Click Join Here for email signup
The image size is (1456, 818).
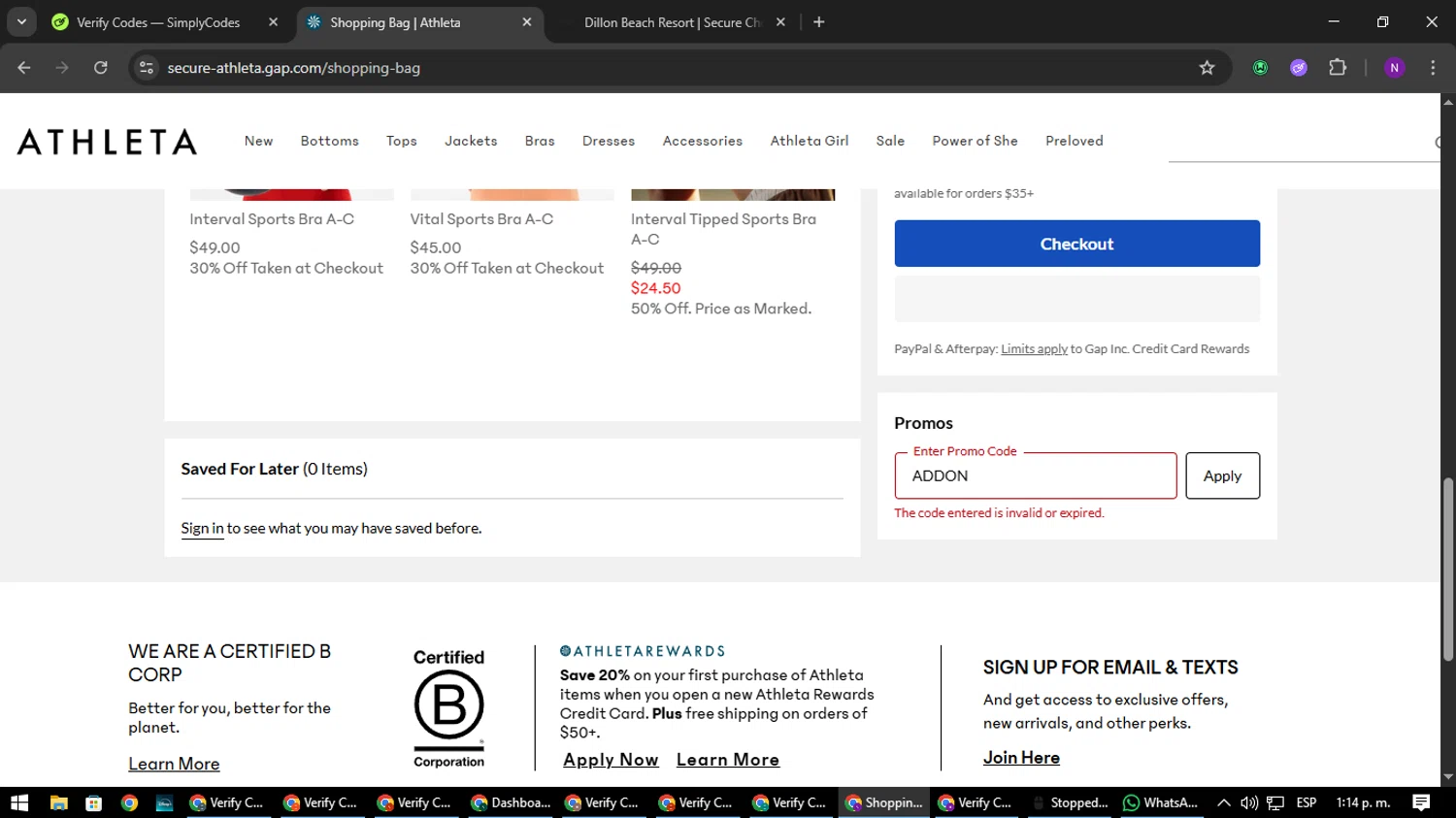(x=1021, y=758)
